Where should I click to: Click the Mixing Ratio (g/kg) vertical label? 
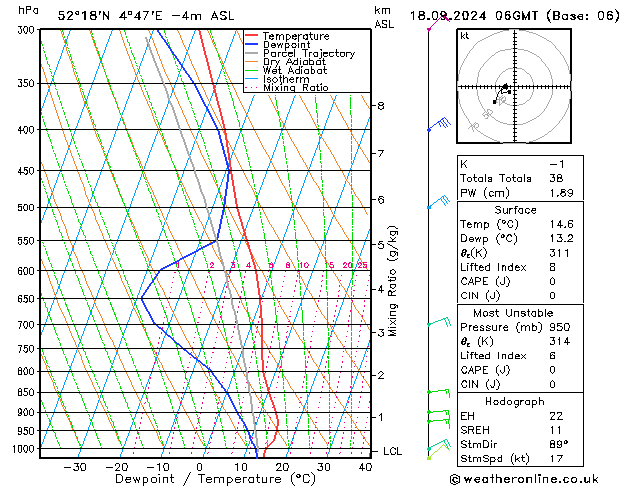pyautogui.click(x=392, y=281)
